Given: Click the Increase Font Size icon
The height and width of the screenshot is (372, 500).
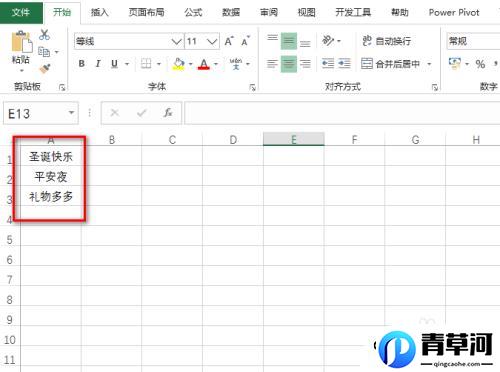Looking at the screenshot, I should pyautogui.click(x=229, y=41).
